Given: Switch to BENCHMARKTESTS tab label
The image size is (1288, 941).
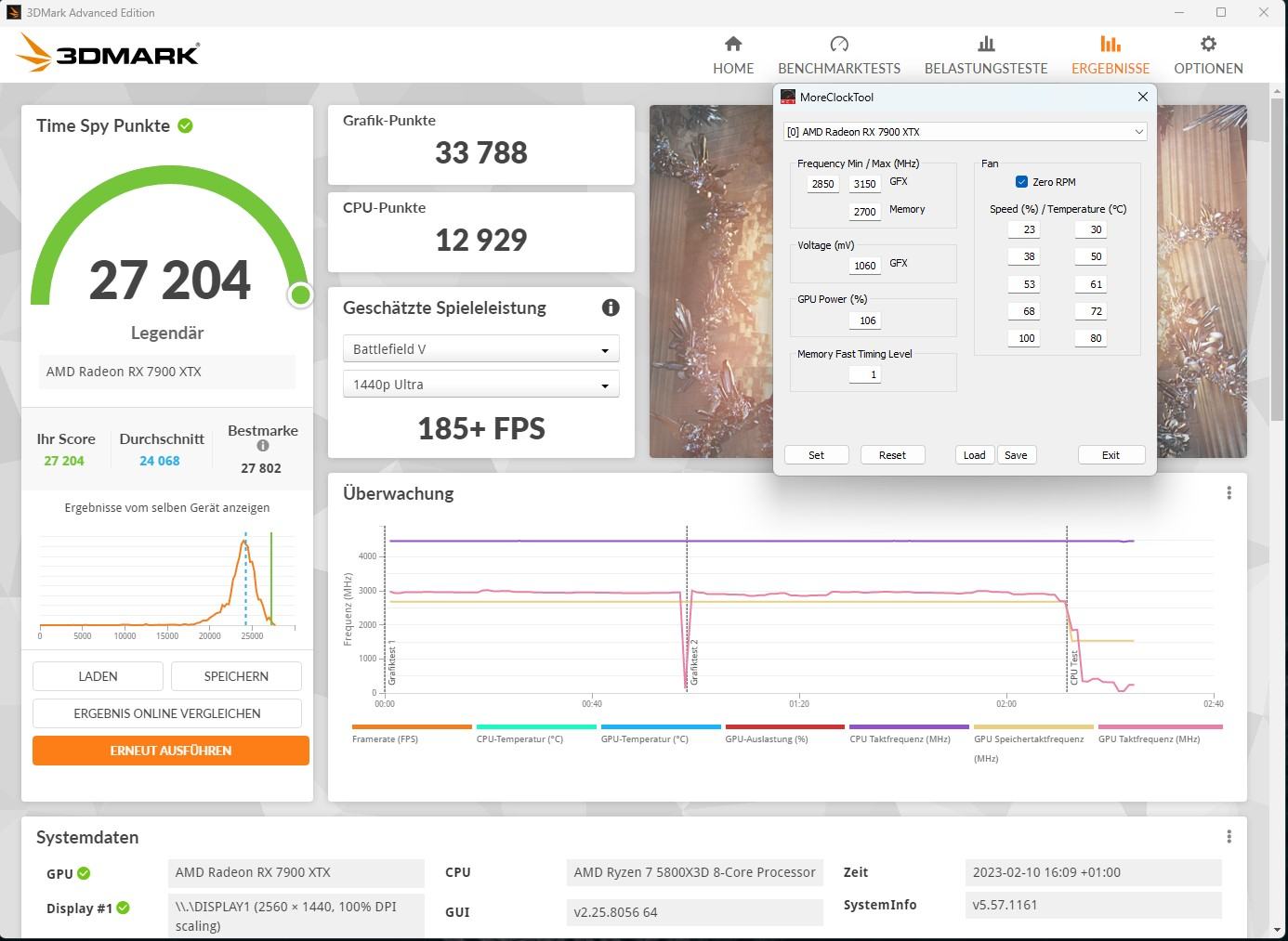Looking at the screenshot, I should (x=839, y=69).
